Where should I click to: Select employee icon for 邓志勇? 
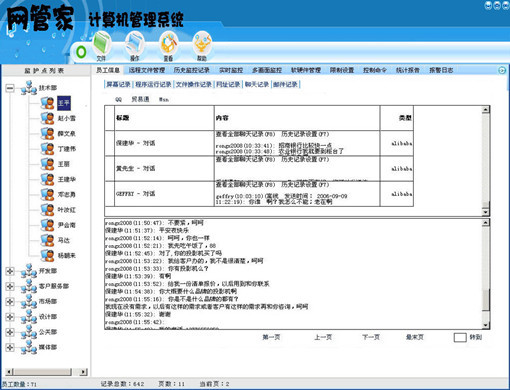click(x=47, y=194)
